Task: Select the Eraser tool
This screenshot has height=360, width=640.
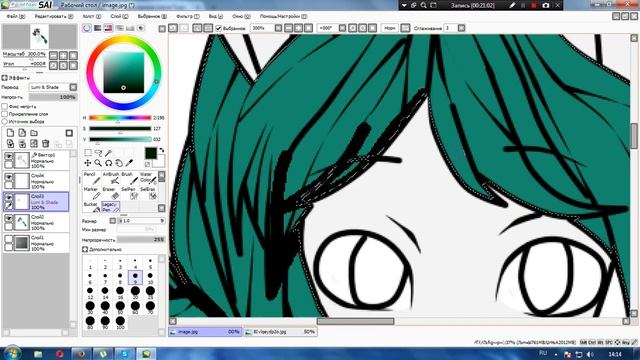Action: (x=110, y=193)
